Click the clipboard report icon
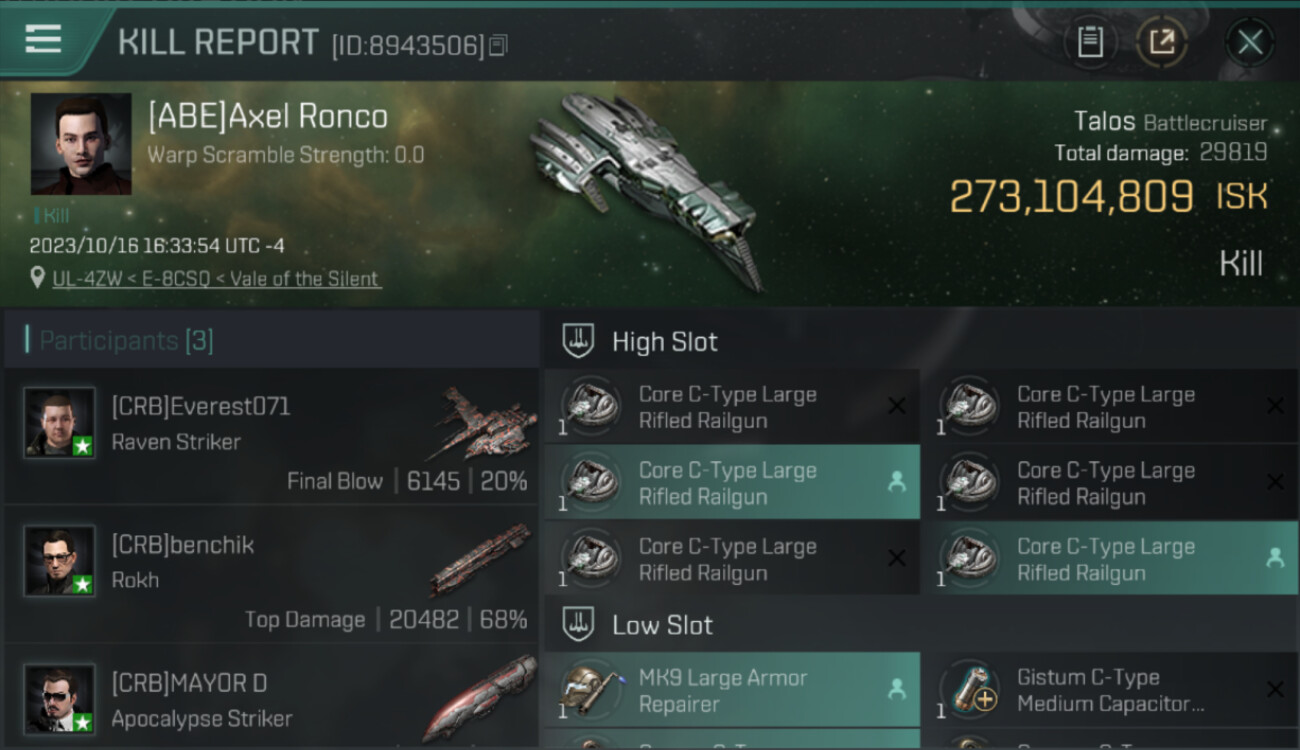 (x=1090, y=42)
